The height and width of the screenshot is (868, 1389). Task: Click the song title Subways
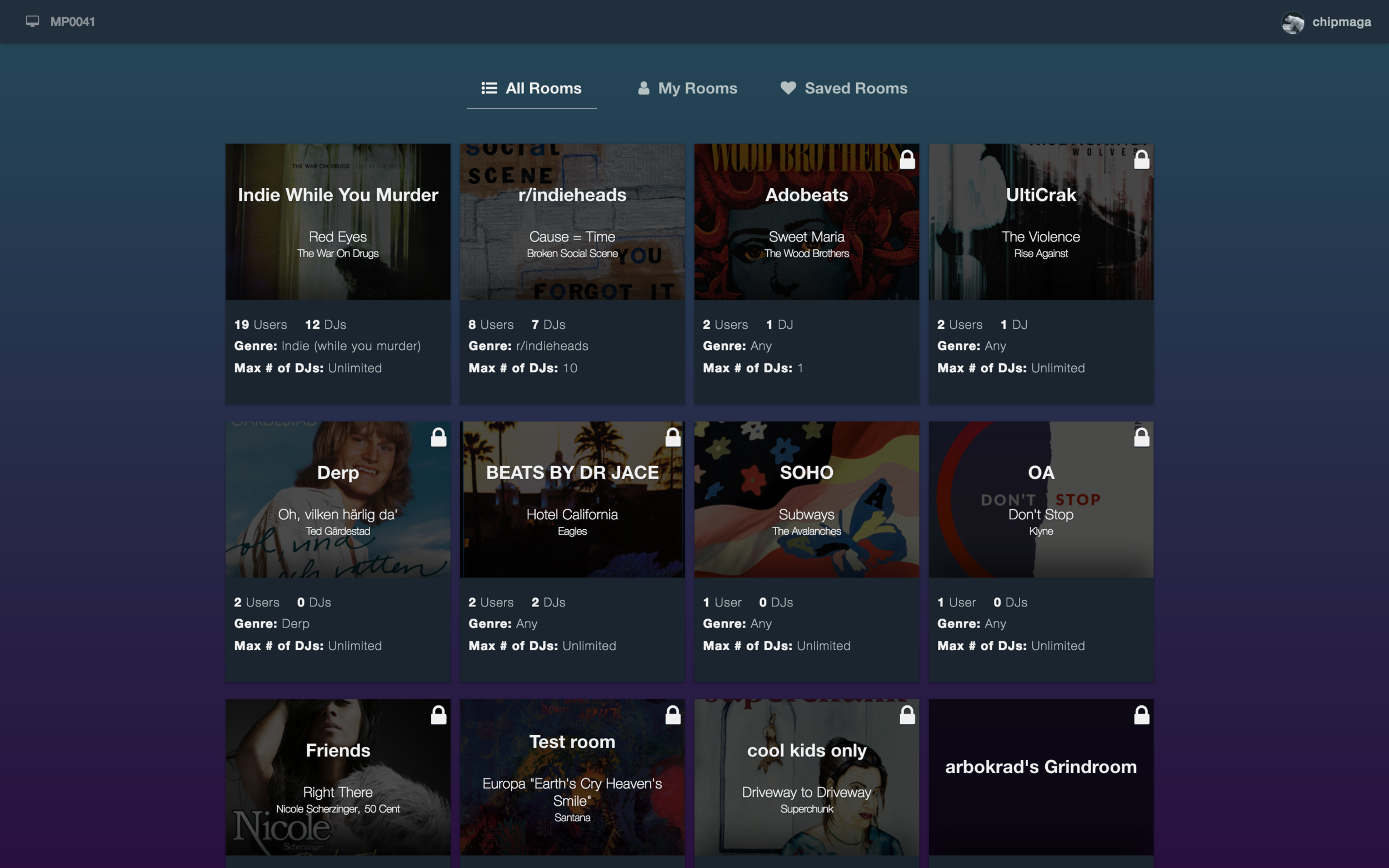(x=806, y=514)
